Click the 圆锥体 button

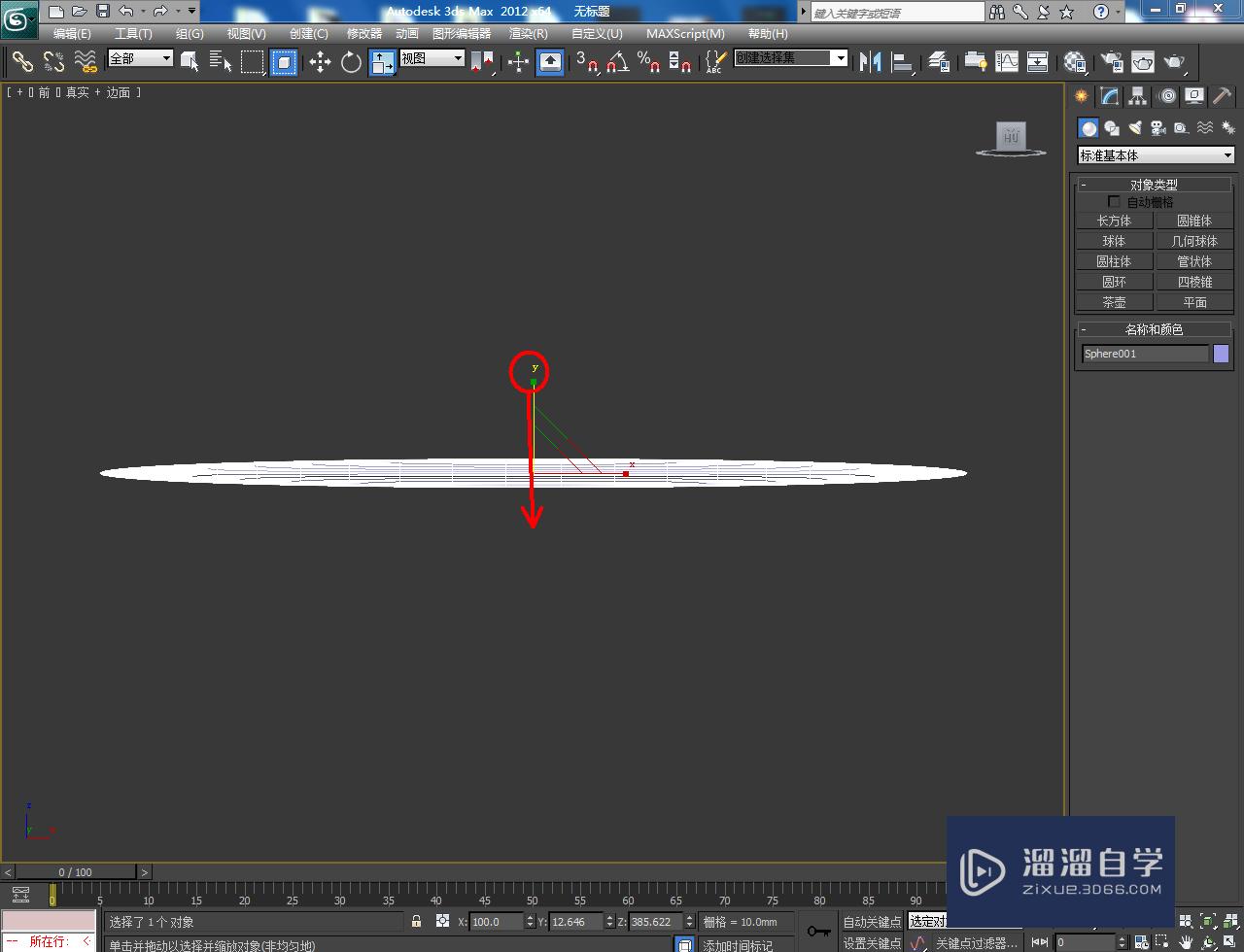tap(1194, 221)
